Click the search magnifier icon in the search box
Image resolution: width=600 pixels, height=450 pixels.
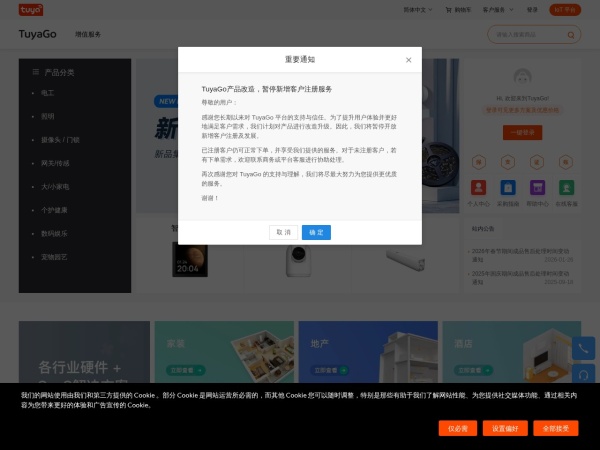(572, 34)
